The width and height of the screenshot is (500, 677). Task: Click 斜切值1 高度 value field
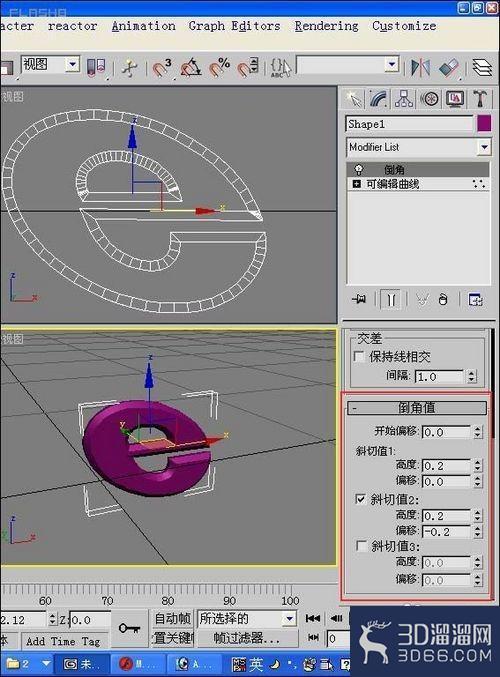(446, 465)
